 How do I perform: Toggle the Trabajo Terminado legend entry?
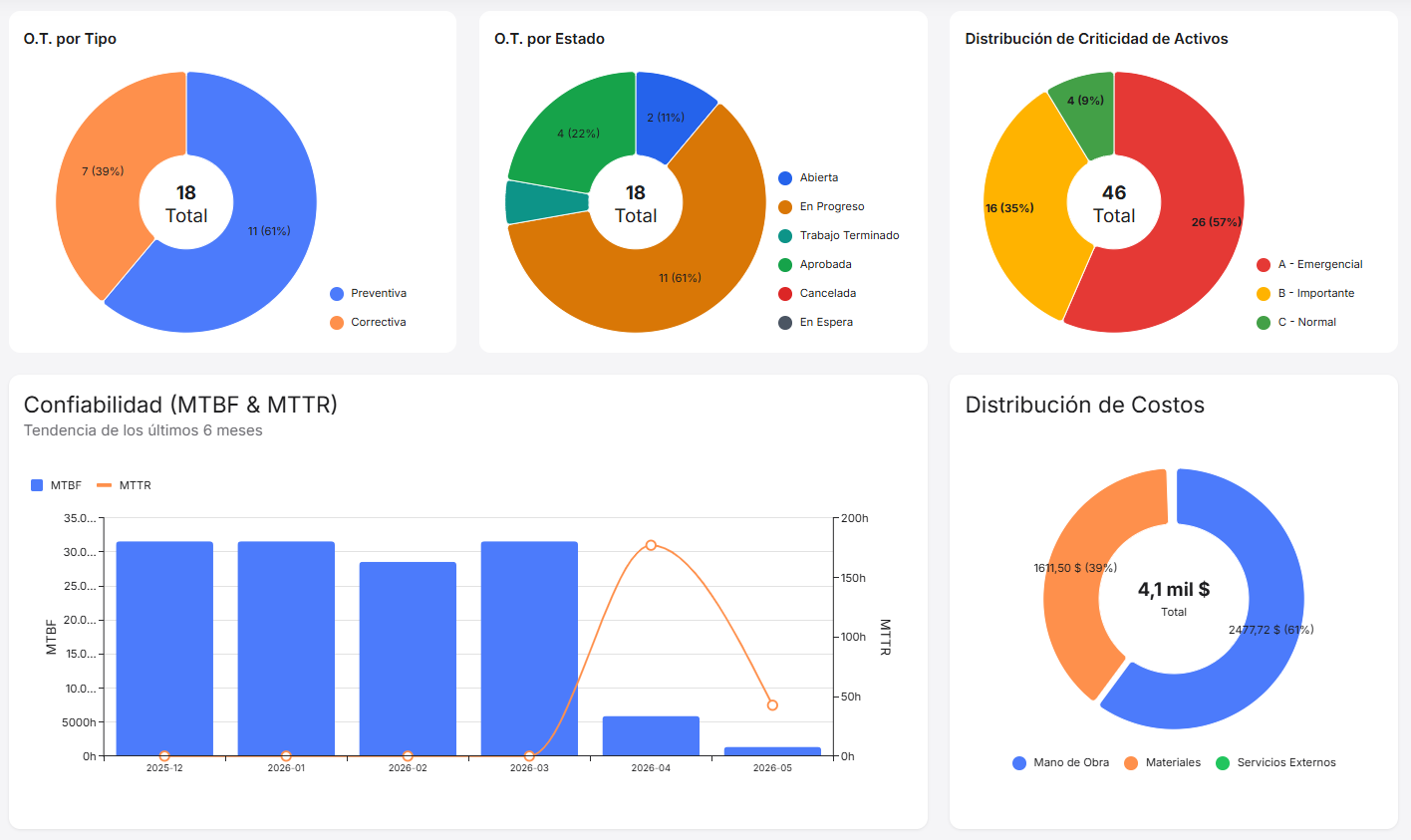838,235
